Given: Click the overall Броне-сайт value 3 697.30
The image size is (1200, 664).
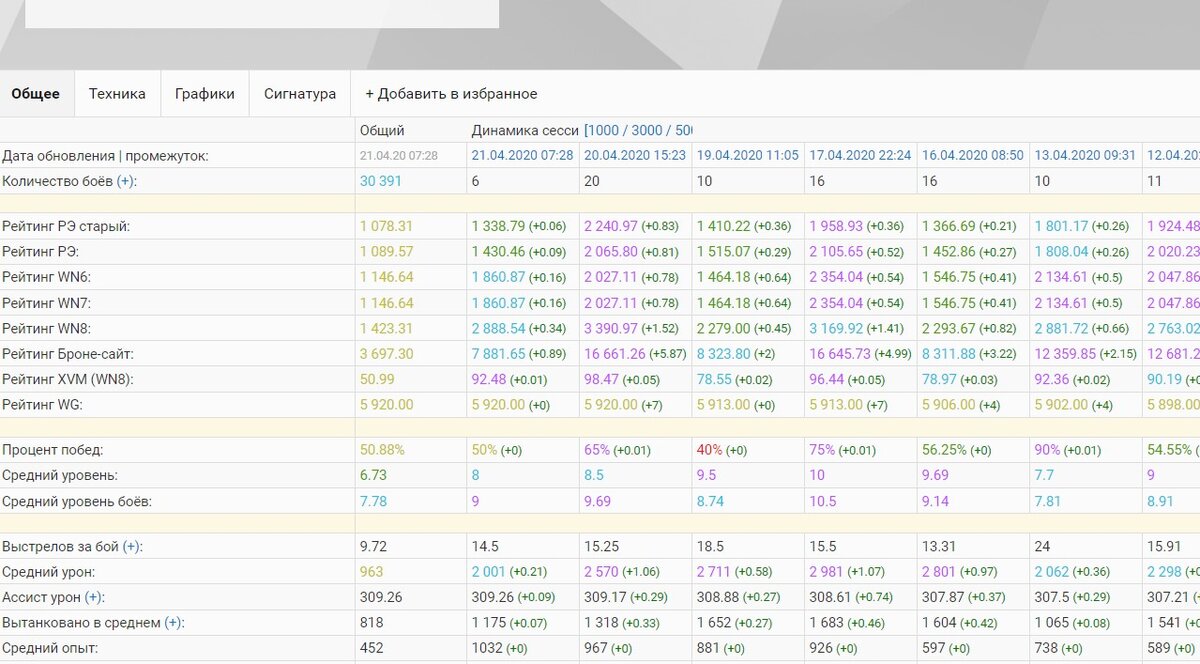Looking at the screenshot, I should (387, 353).
